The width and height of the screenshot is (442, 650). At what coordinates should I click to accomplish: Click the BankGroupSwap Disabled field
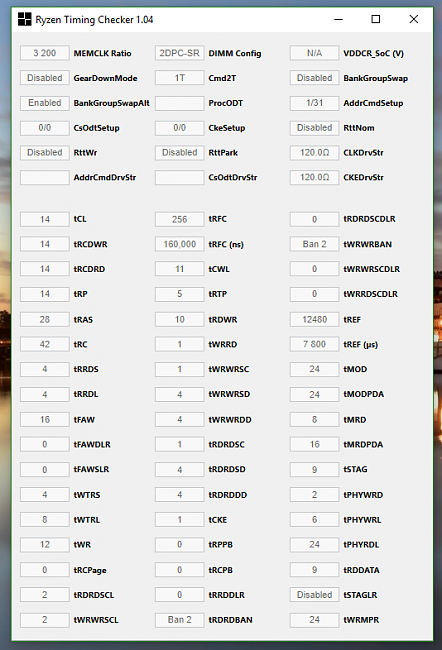pyautogui.click(x=314, y=78)
